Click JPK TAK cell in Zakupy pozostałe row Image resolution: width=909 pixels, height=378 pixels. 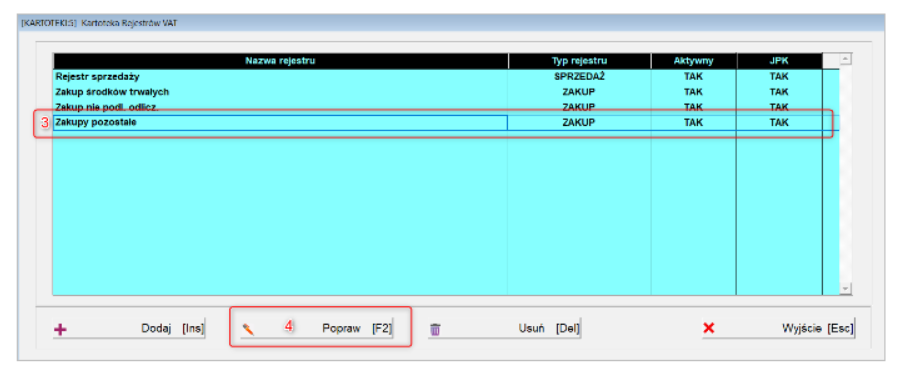click(779, 123)
